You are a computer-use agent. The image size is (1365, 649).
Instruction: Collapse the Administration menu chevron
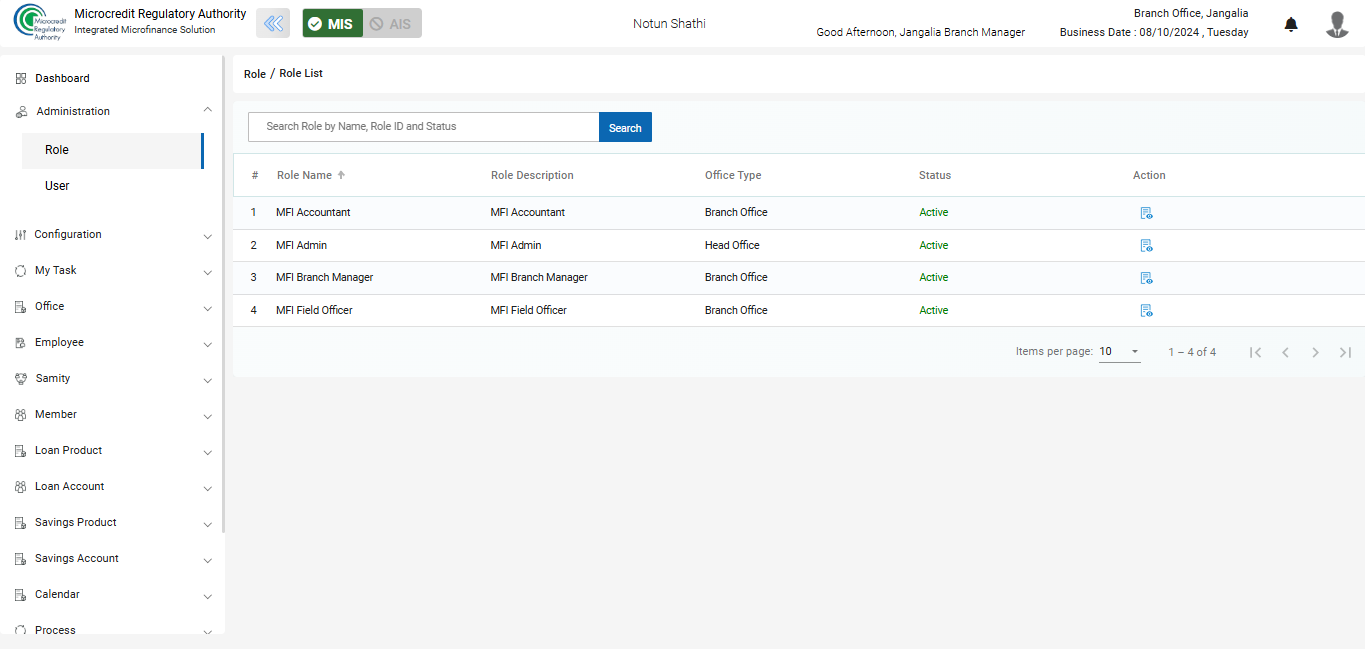point(207,110)
